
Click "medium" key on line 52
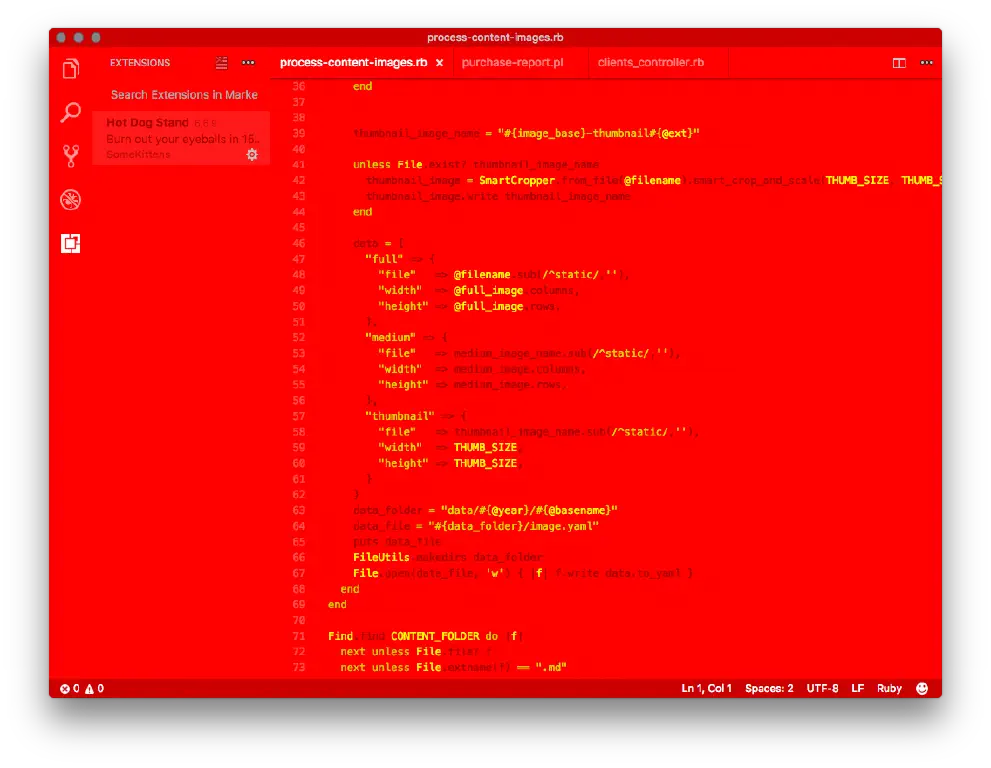coord(390,337)
